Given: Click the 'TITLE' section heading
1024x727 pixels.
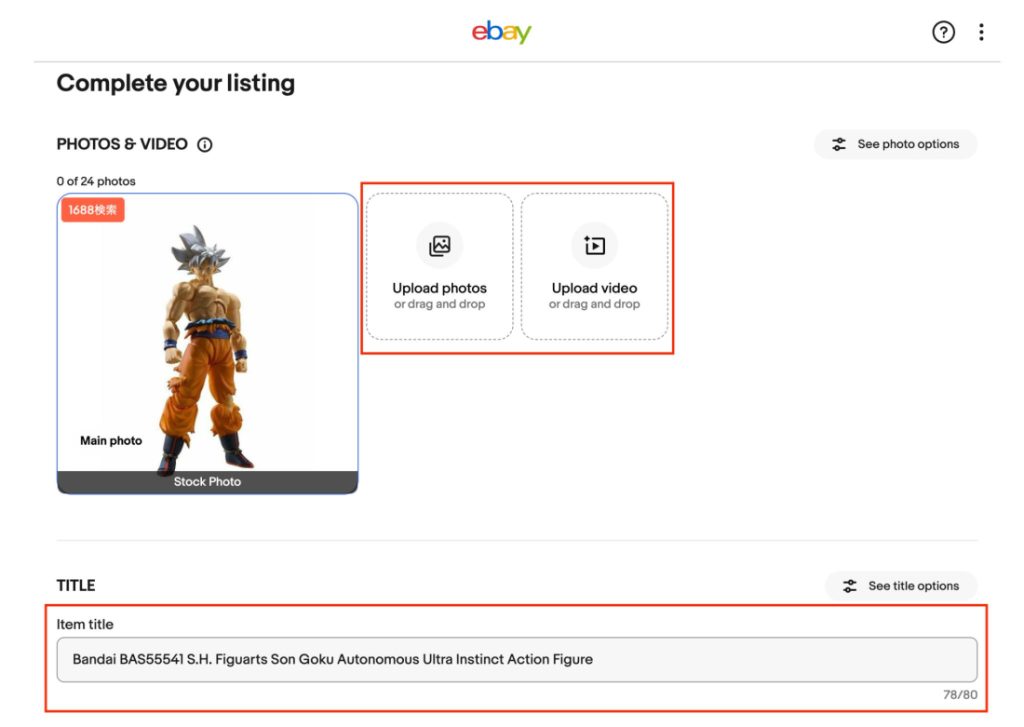Looking at the screenshot, I should pos(76,585).
